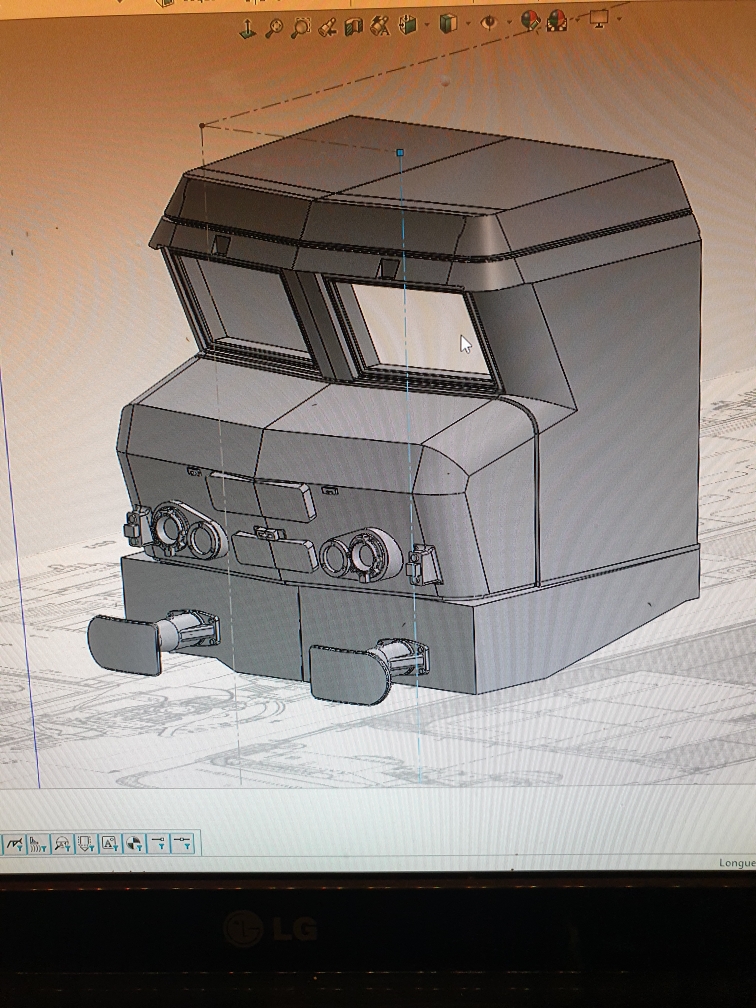
Task: Click the Display Style icon
Action: [448, 24]
